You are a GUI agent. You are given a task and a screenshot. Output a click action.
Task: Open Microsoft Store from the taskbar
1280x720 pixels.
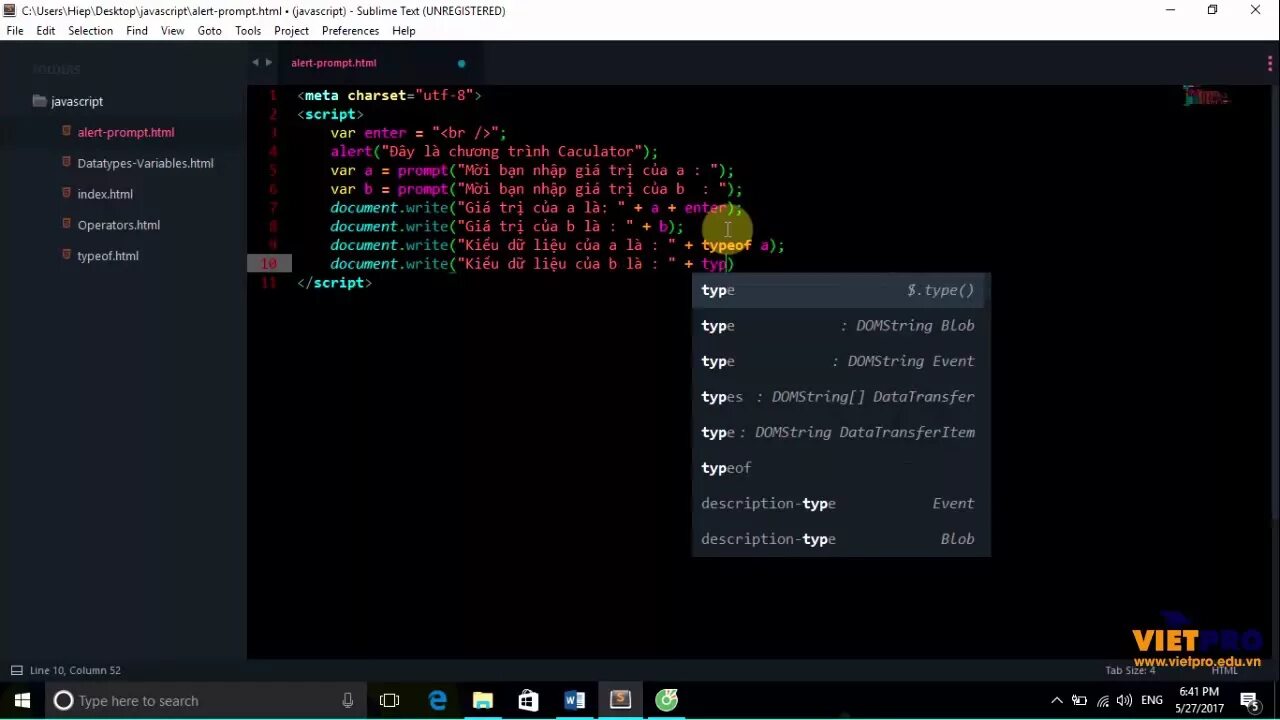529,700
